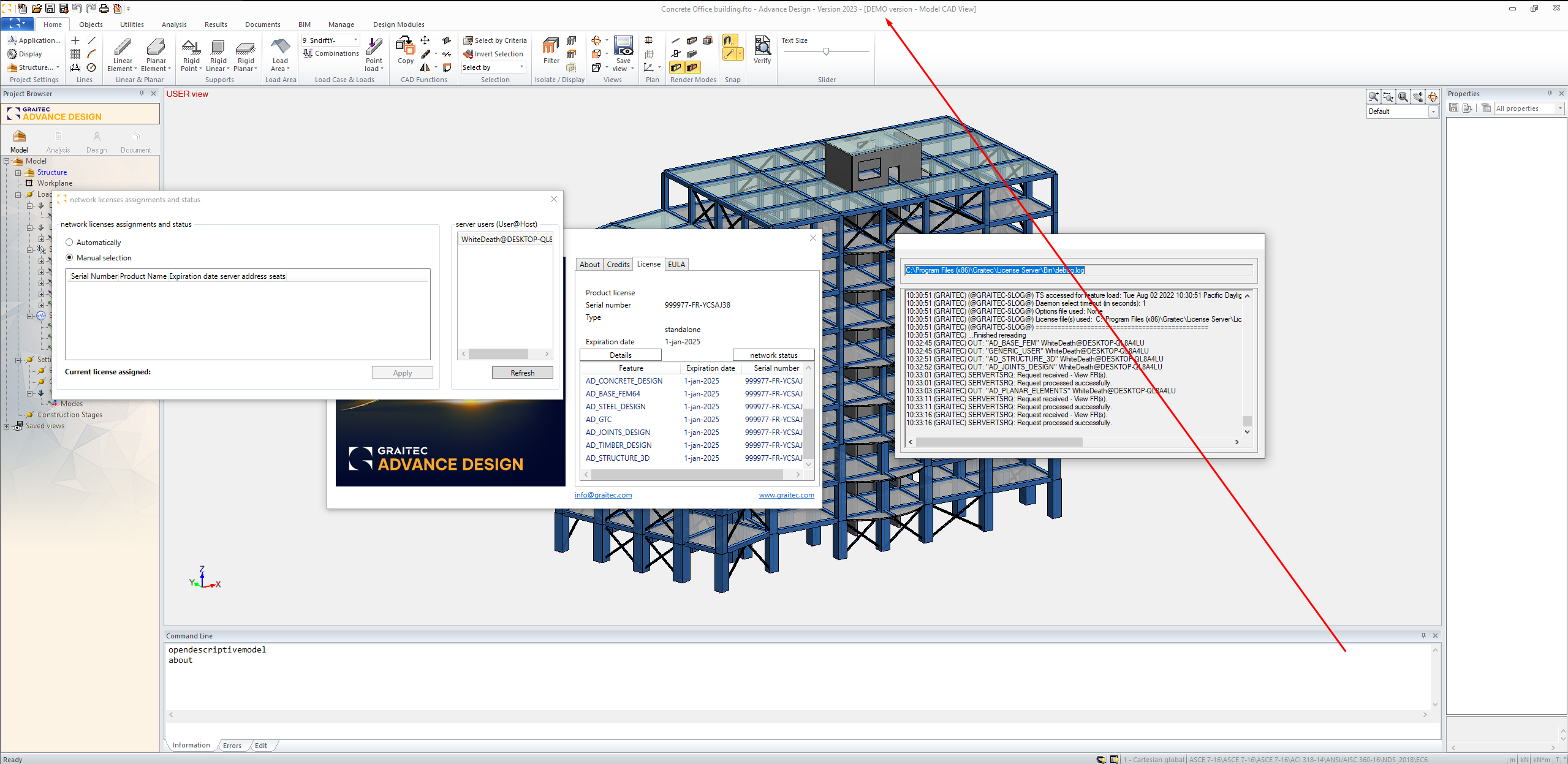Viewport: 1568px width, 764px height.
Task: Click the Save icon in quick access toolbar
Action: pos(50,9)
